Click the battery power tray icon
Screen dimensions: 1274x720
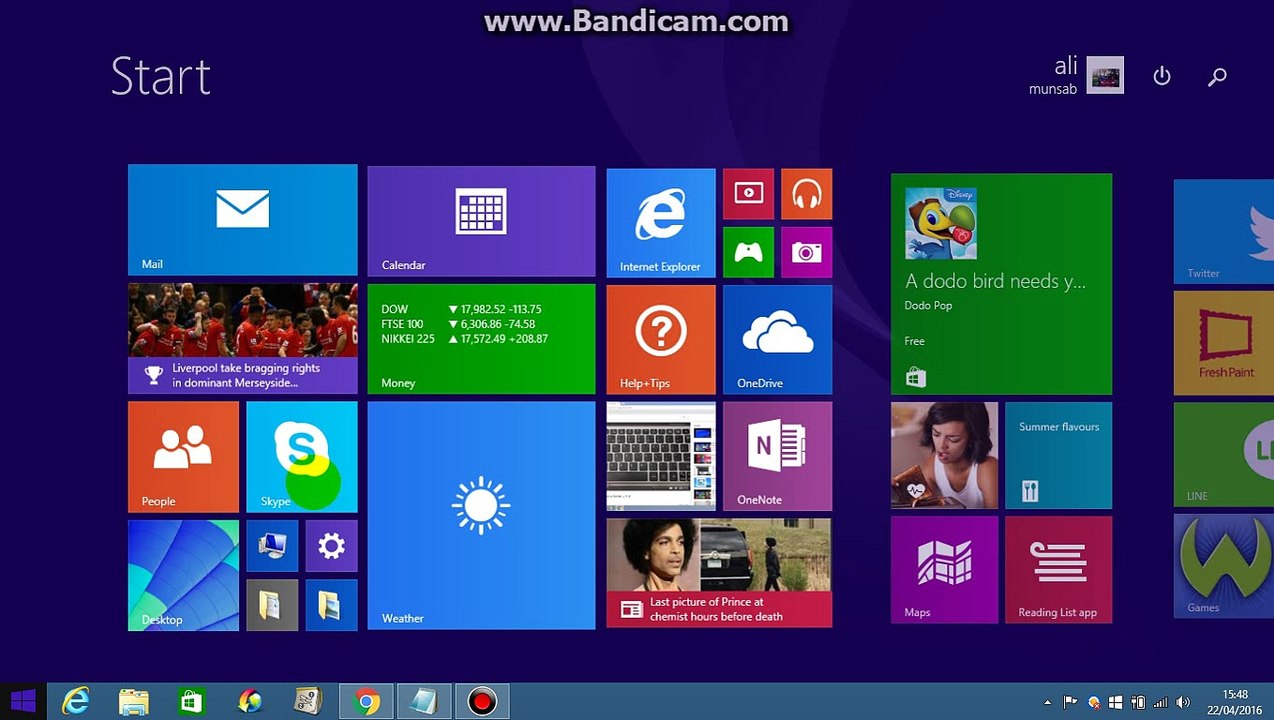[1138, 703]
